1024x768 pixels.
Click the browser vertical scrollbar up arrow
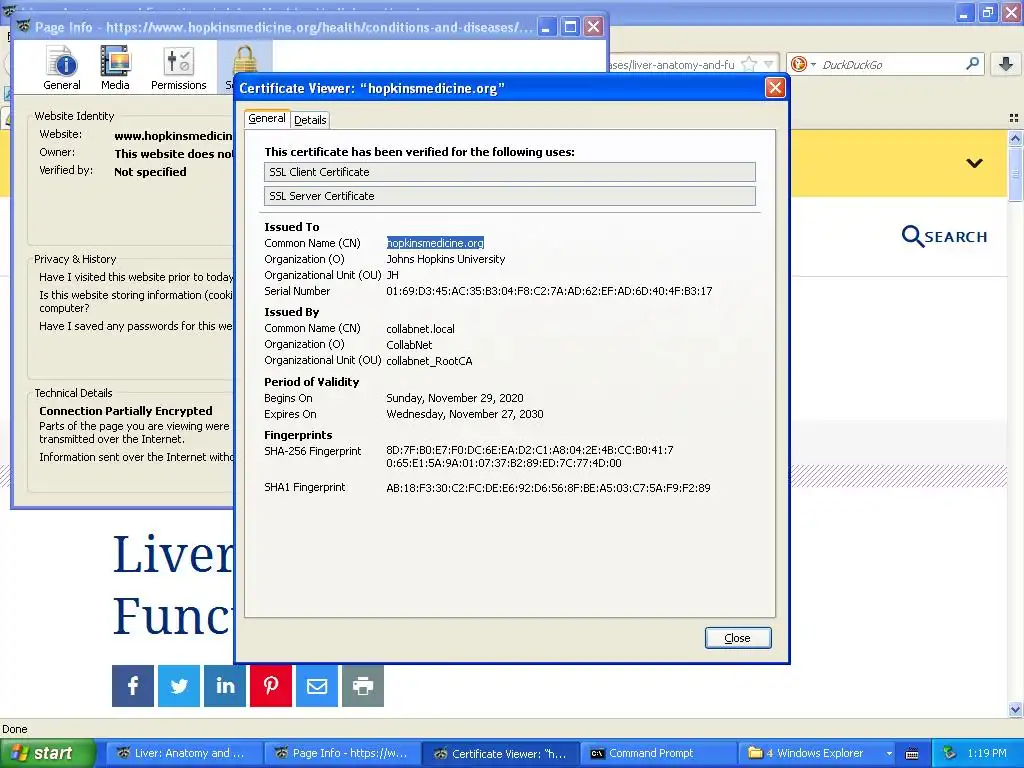tap(1015, 138)
